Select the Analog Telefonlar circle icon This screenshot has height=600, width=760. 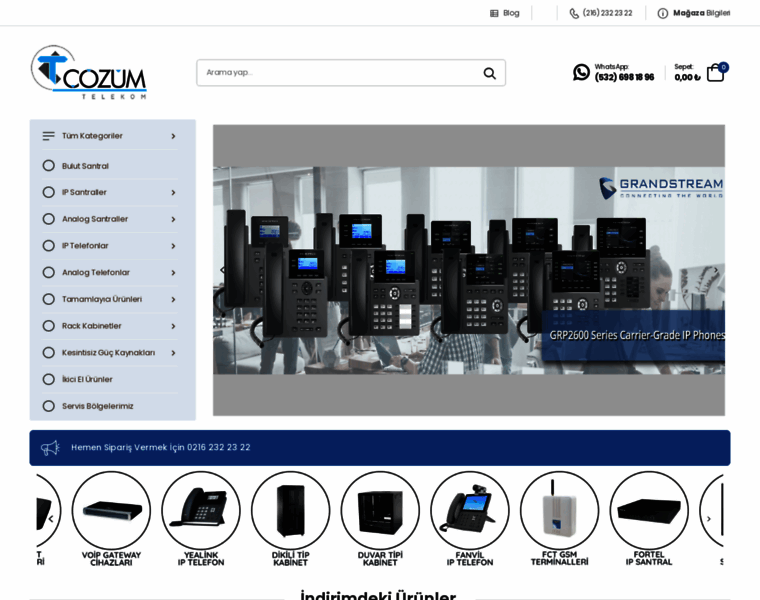point(48,272)
